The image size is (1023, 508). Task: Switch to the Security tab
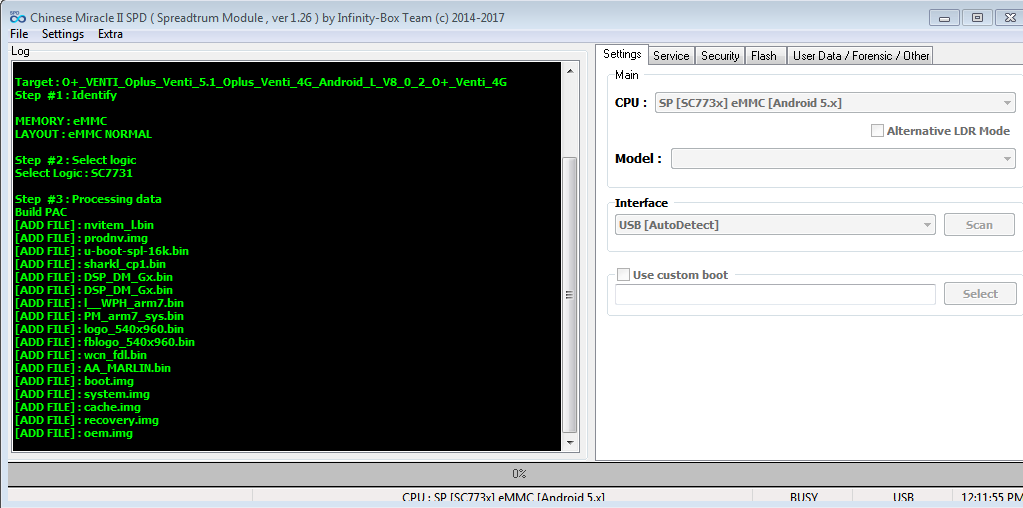click(x=720, y=55)
